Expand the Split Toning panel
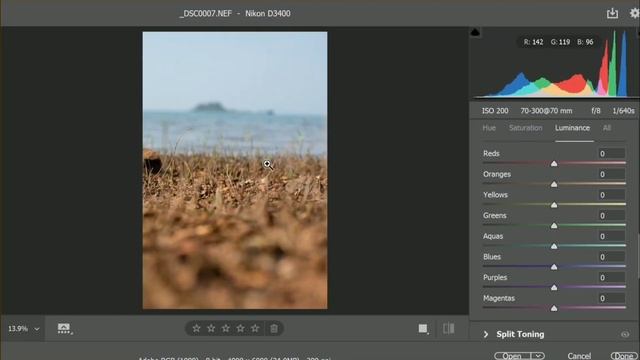640x360 pixels. coord(486,334)
